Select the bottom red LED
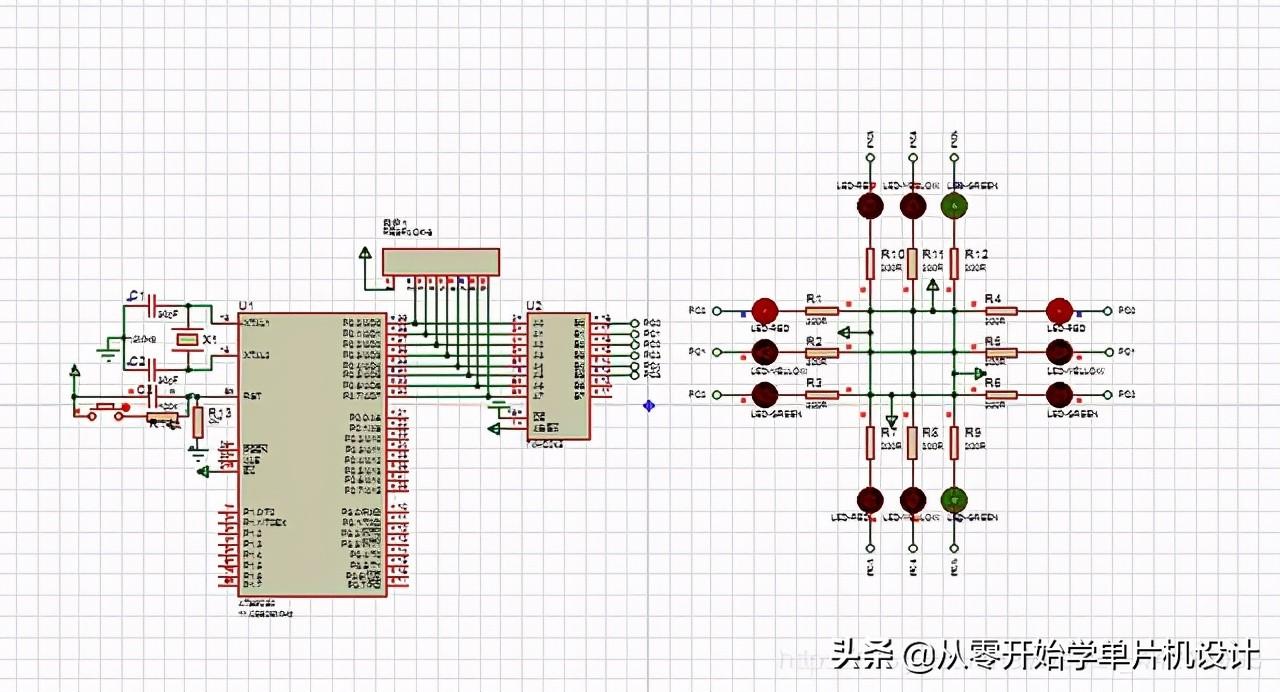 point(870,499)
